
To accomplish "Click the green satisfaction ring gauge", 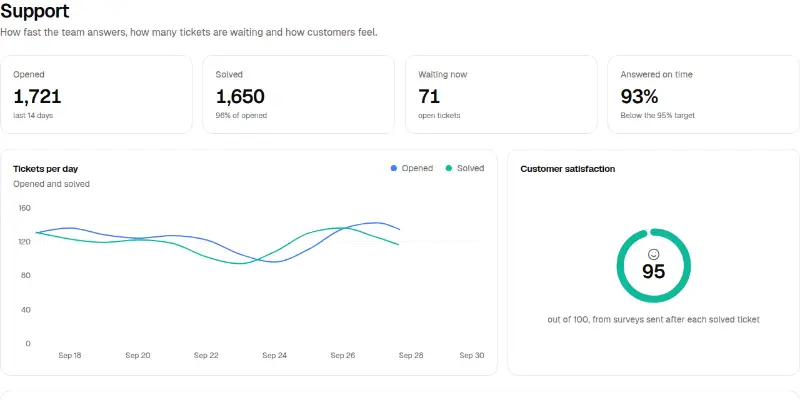I will [654, 266].
